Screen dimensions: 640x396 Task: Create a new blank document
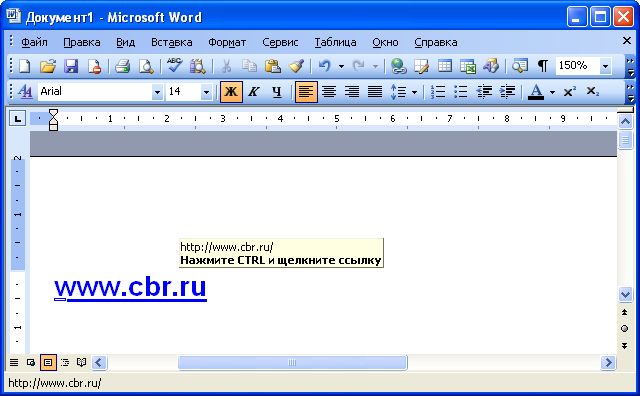25,66
